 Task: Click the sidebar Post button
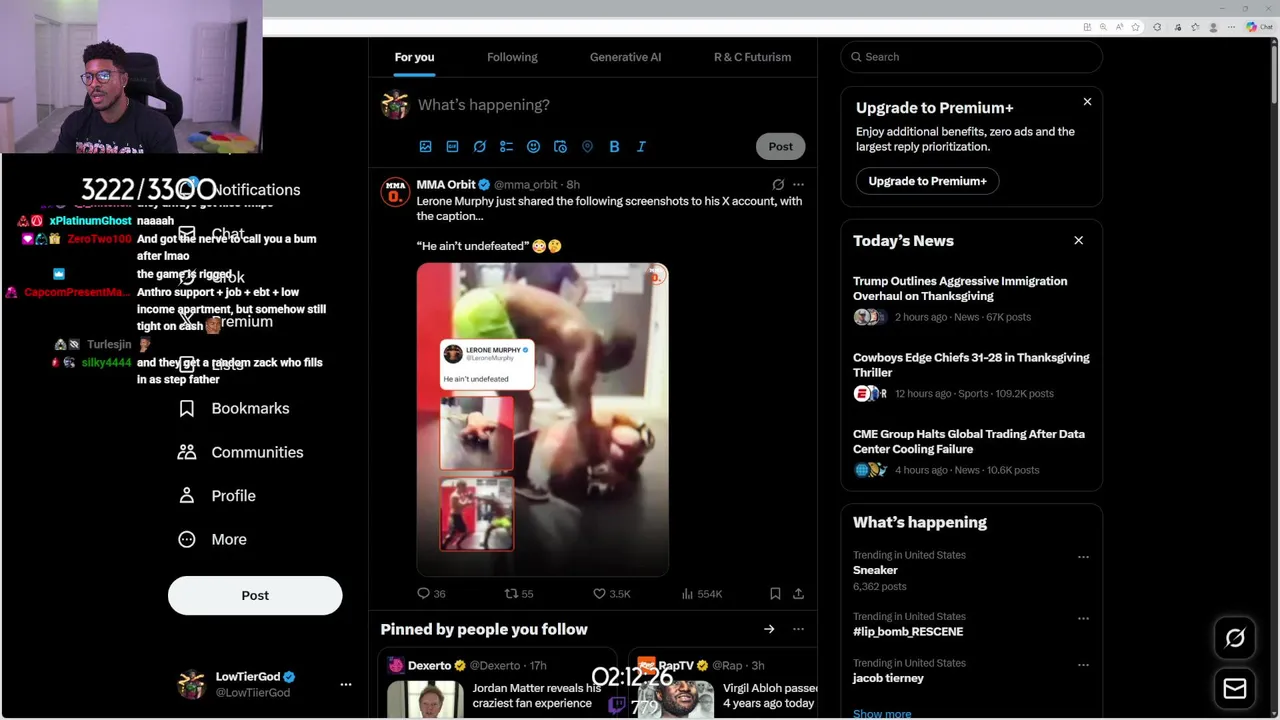pos(255,595)
